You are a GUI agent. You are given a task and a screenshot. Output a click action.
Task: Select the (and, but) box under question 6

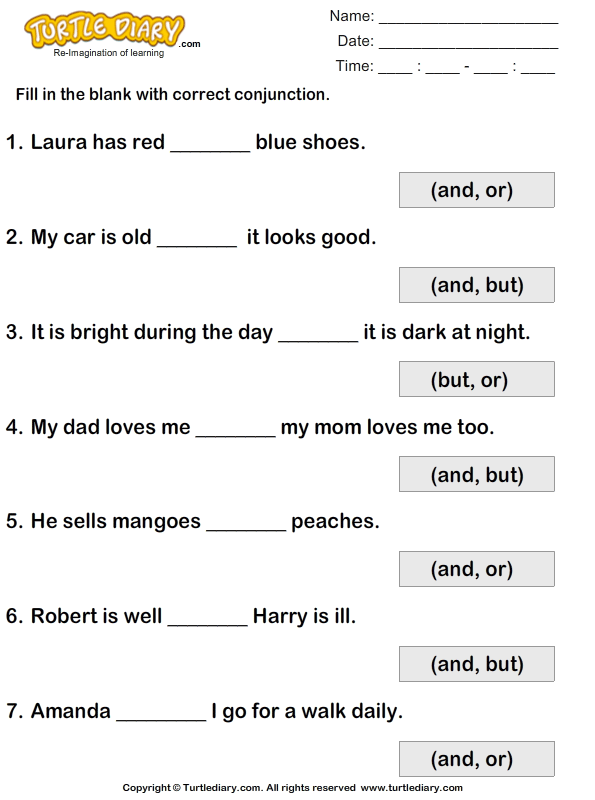pos(477,664)
